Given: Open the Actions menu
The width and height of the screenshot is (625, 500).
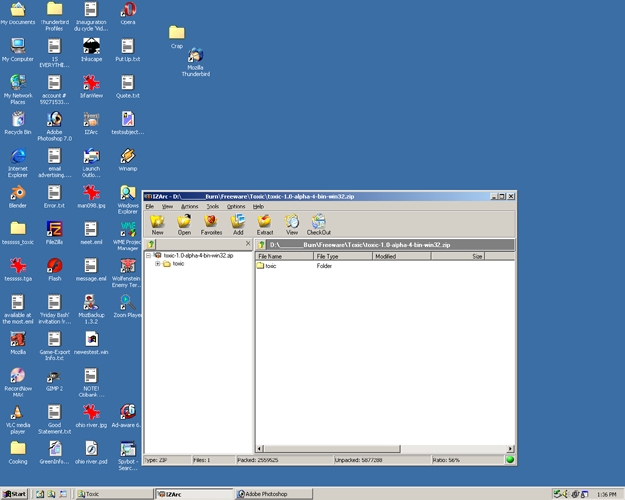Looking at the screenshot, I should (189, 207).
